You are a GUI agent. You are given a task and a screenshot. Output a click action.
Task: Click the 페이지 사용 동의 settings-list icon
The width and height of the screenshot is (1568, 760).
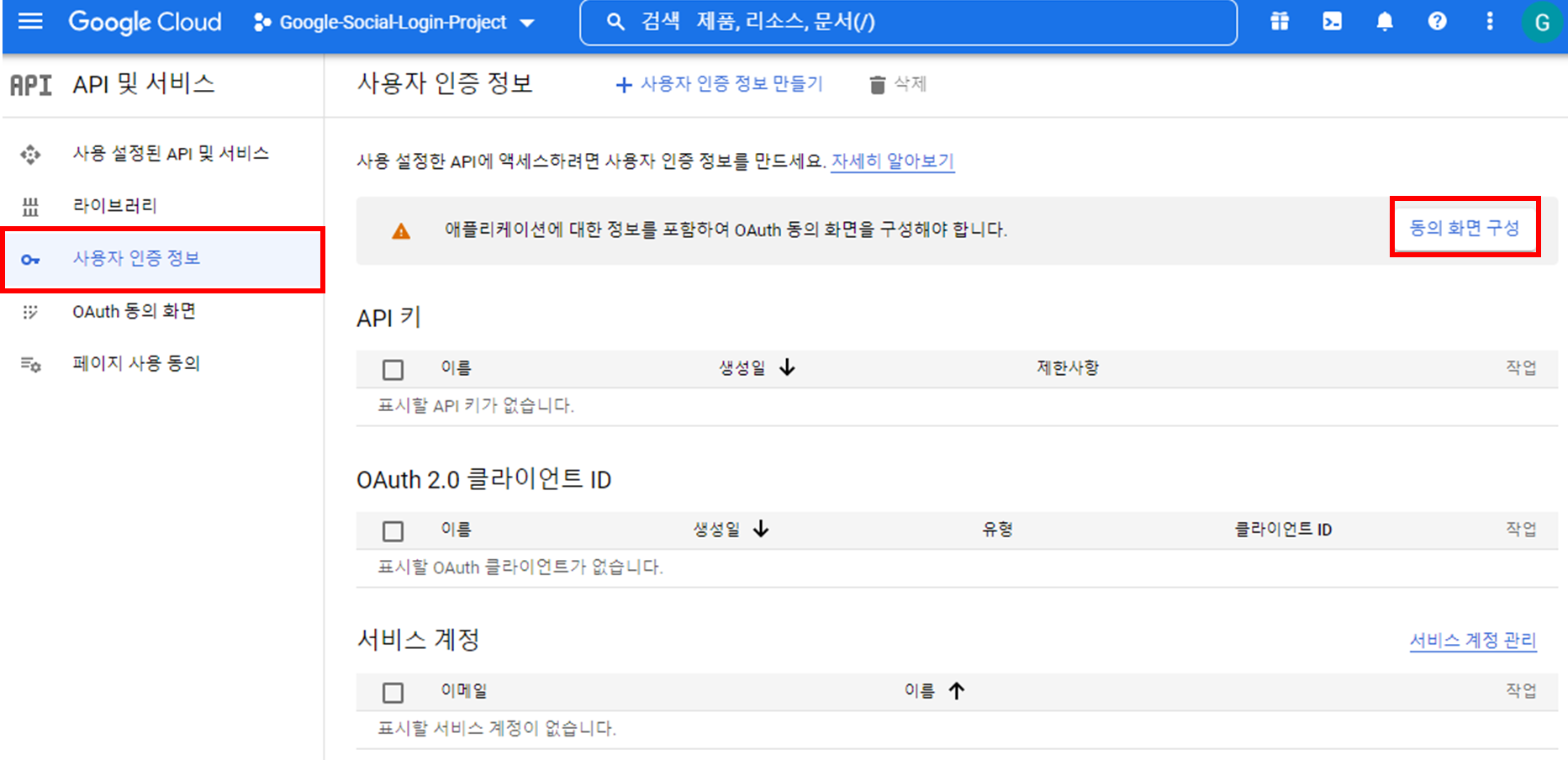[x=30, y=365]
